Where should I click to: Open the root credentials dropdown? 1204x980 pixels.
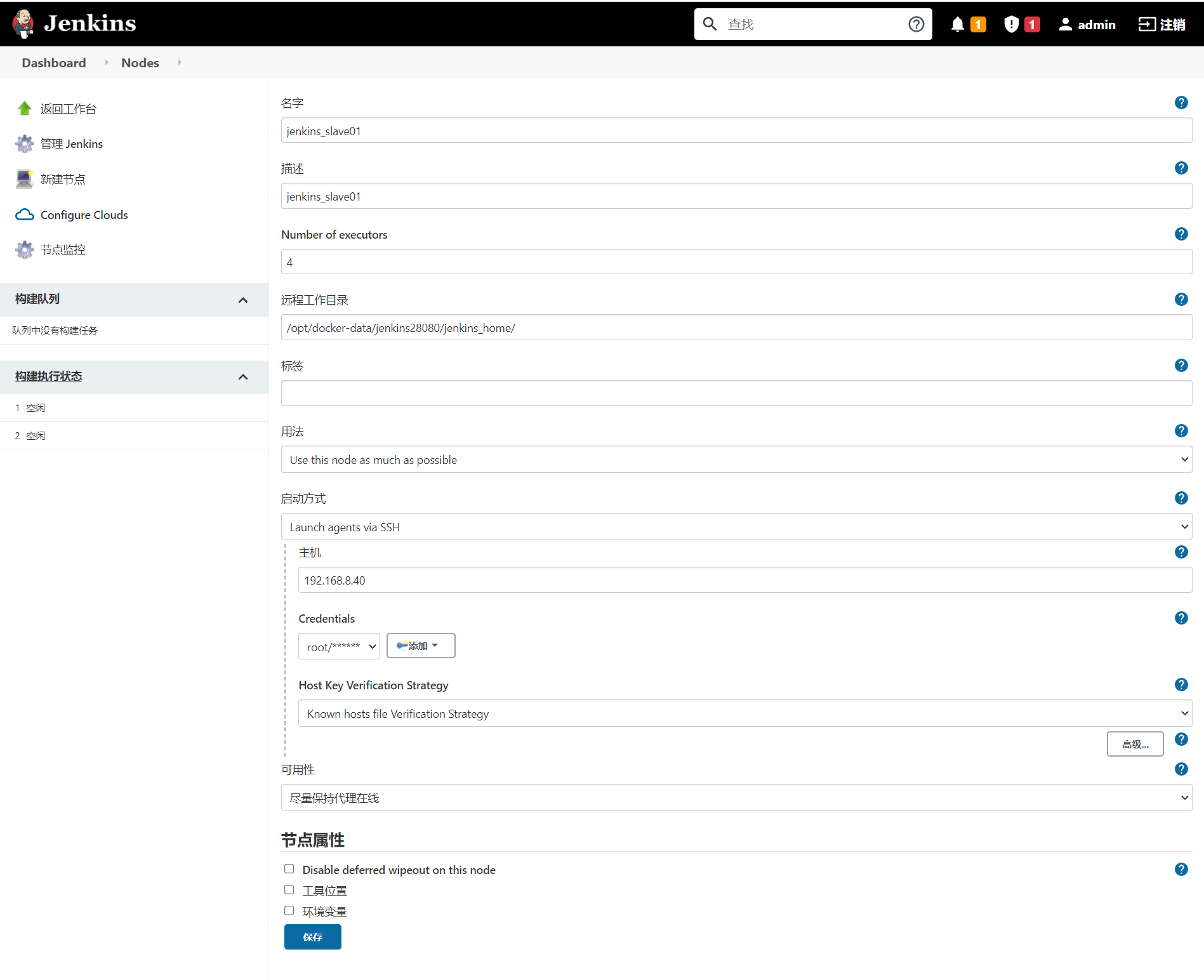pos(339,647)
